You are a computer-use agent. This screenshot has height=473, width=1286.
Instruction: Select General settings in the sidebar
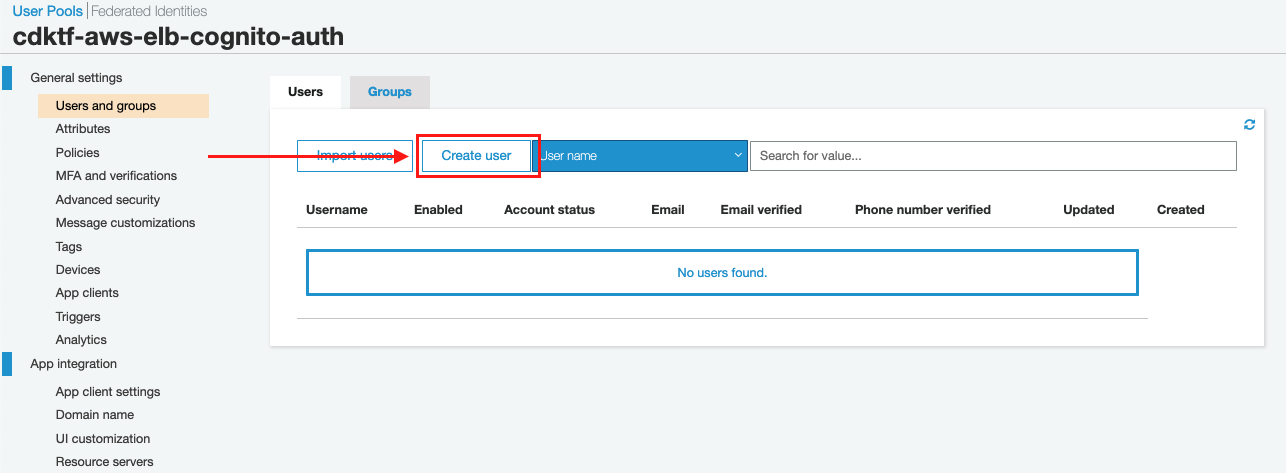pos(76,78)
